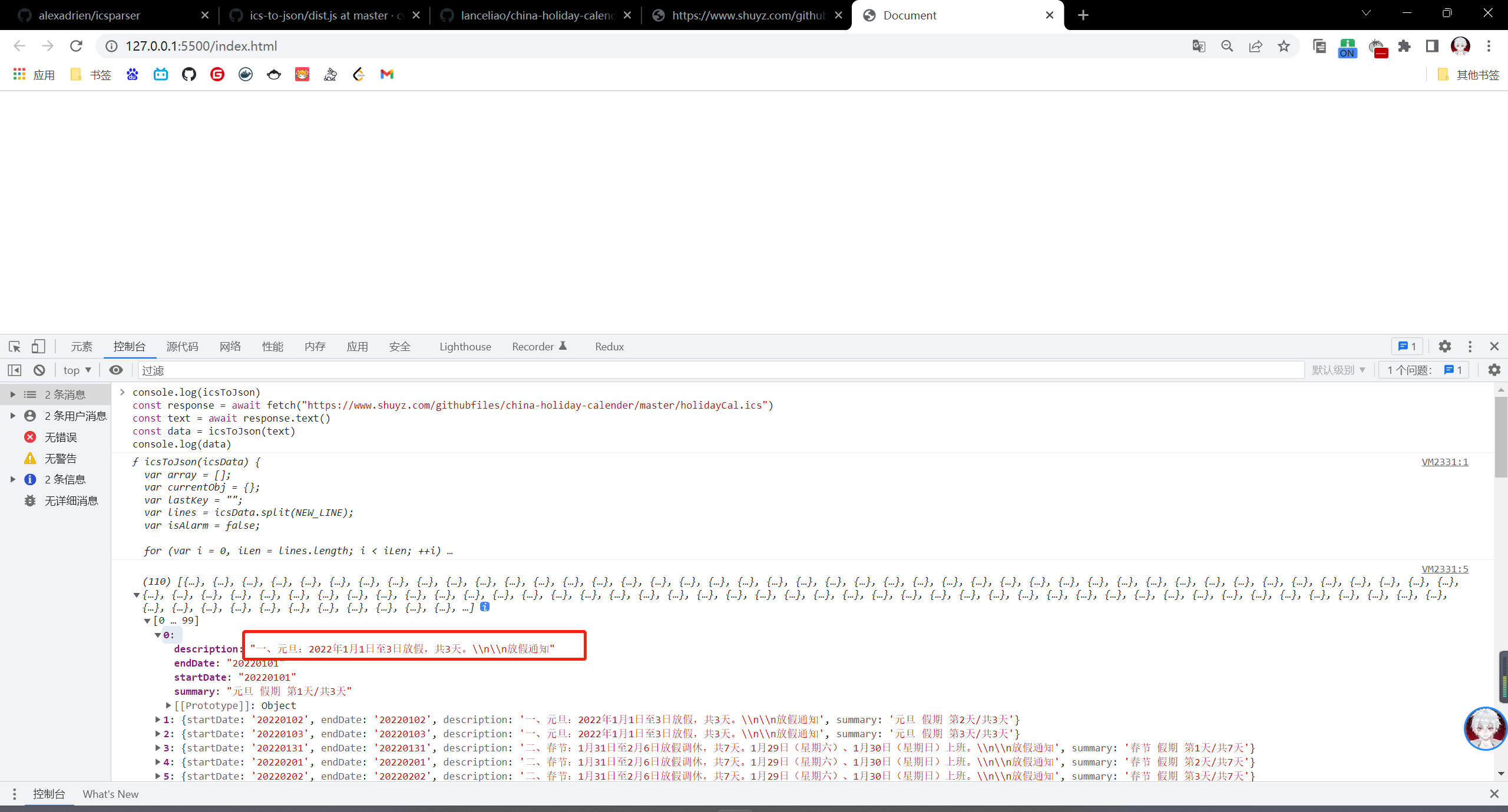Toggle the device toolbar icon
This screenshot has width=1508, height=812.
[x=38, y=346]
